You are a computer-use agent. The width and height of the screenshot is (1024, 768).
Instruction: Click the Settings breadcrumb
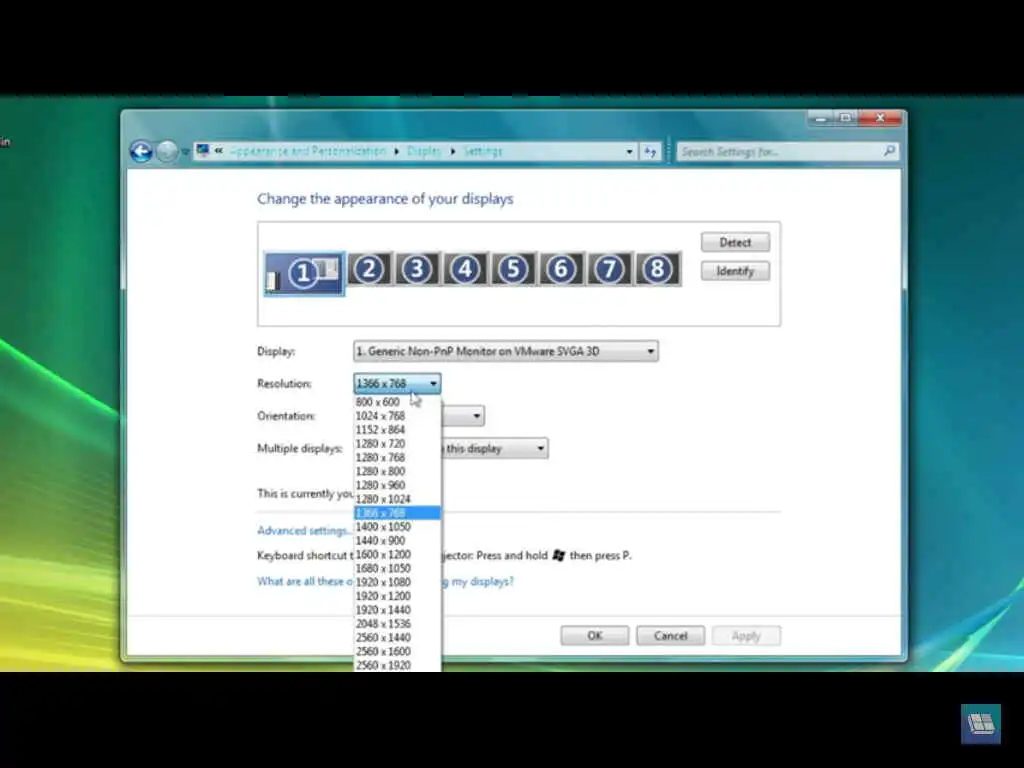(x=483, y=152)
